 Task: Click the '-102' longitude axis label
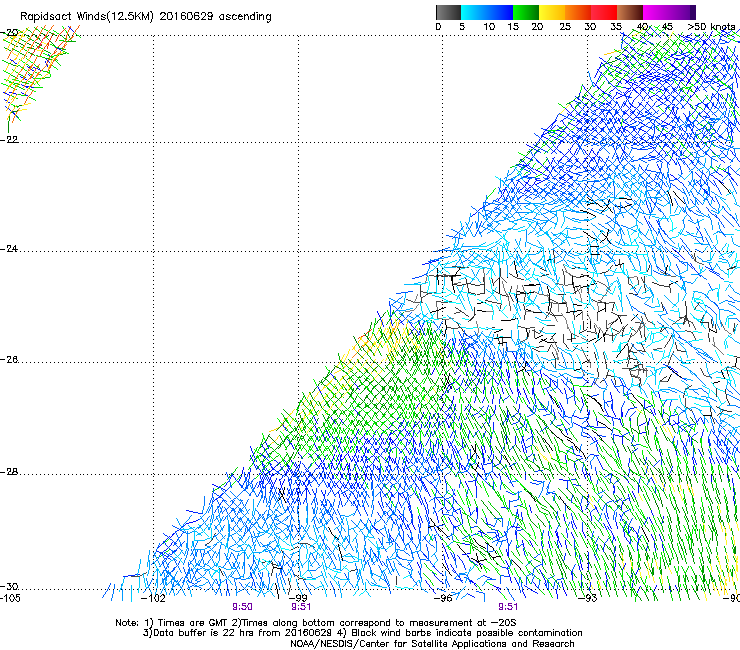click(154, 598)
